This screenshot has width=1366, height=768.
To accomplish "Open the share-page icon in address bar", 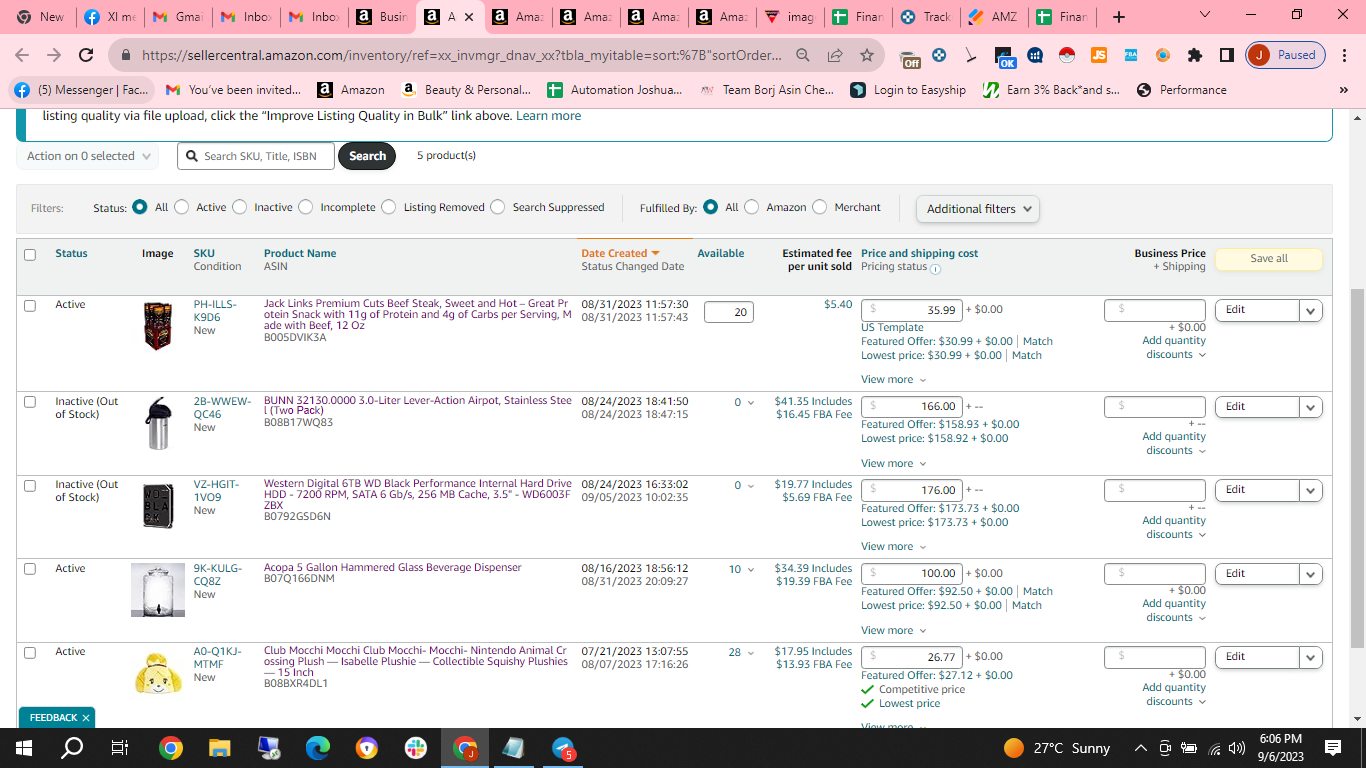I will point(835,56).
